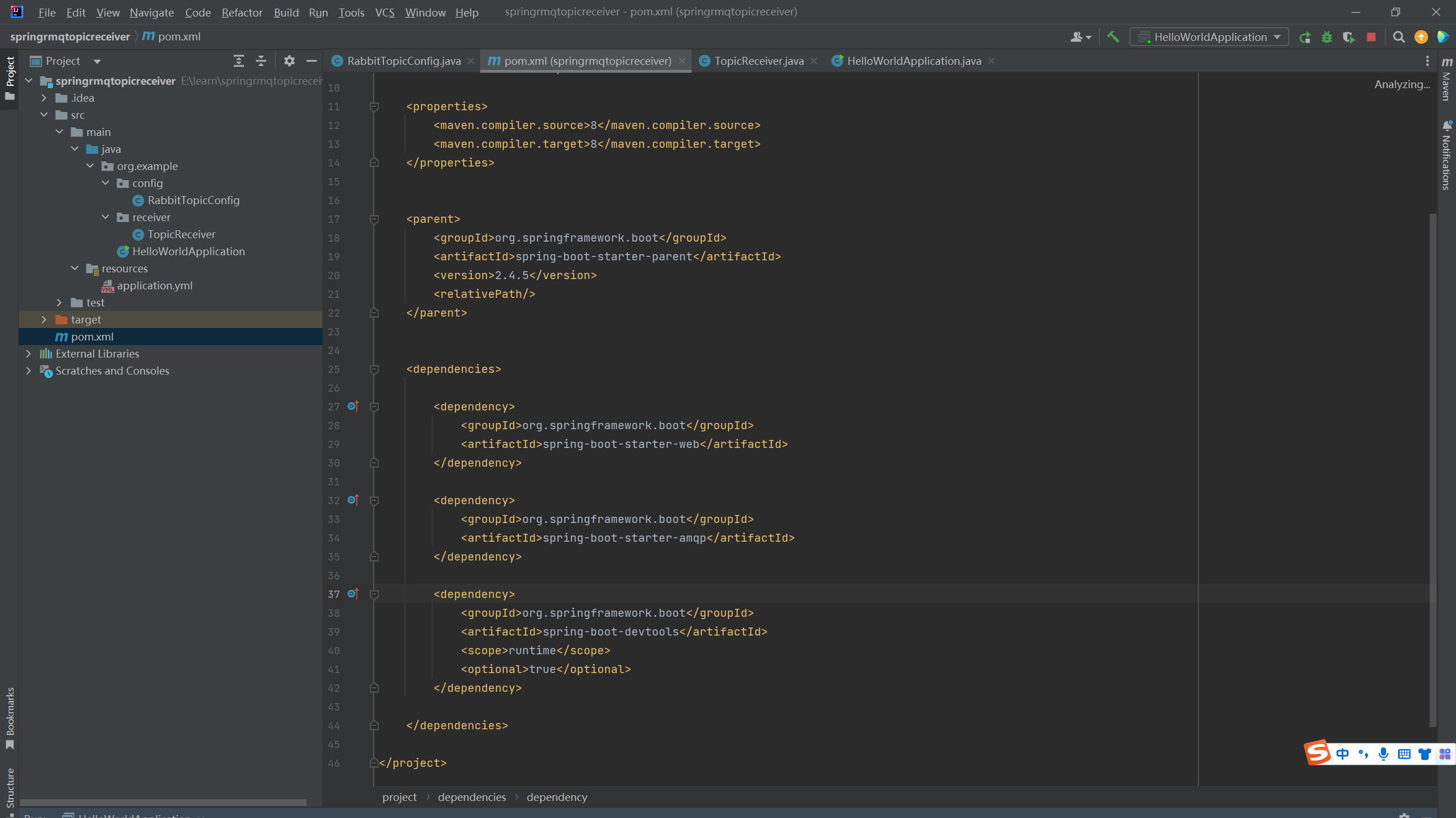The image size is (1456, 818).
Task: Click the Debug bug icon
Action: [1327, 38]
